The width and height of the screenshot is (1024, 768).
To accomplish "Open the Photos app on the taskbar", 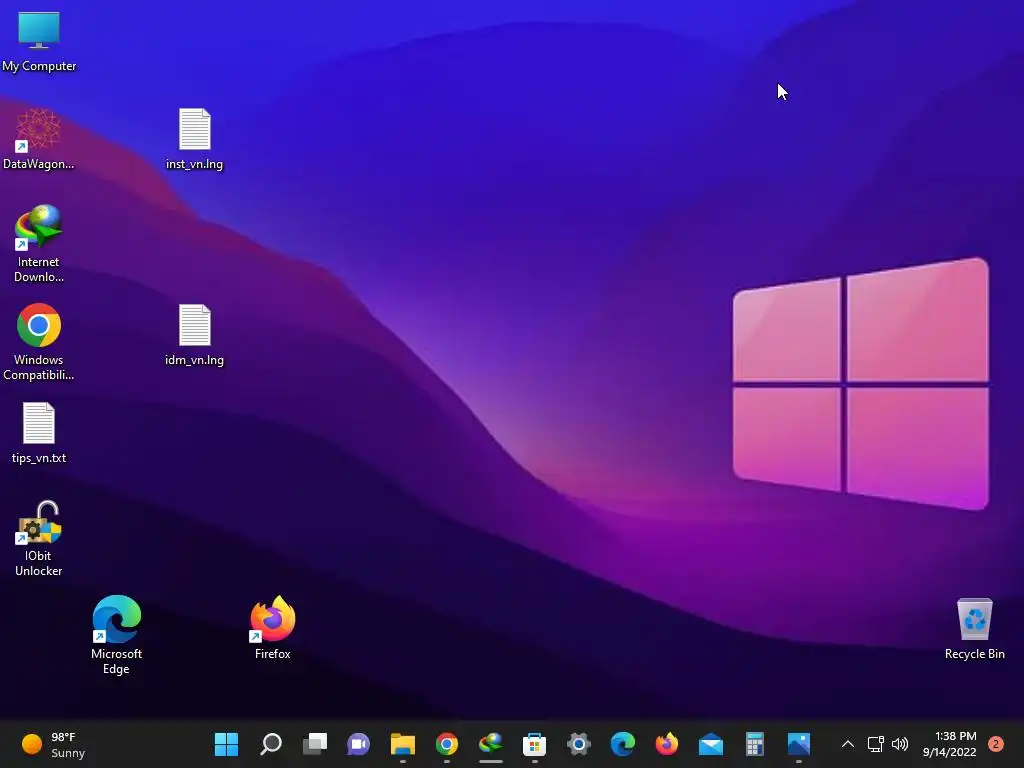I will pyautogui.click(x=799, y=744).
